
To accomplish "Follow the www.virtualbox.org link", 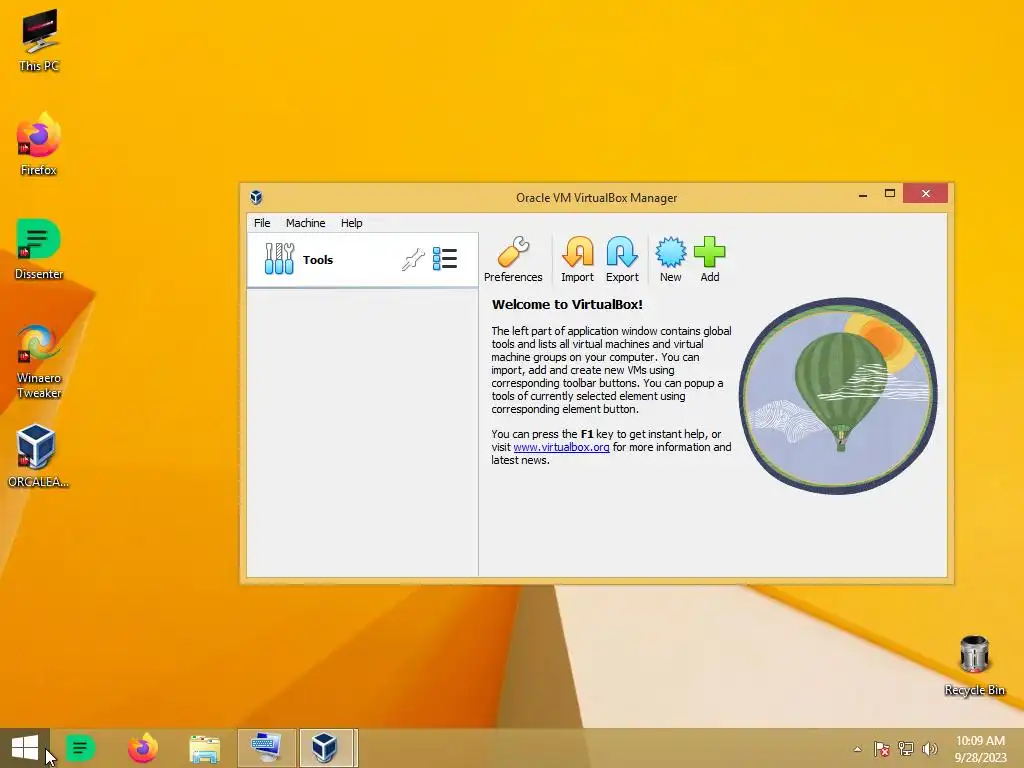I will 561,447.
